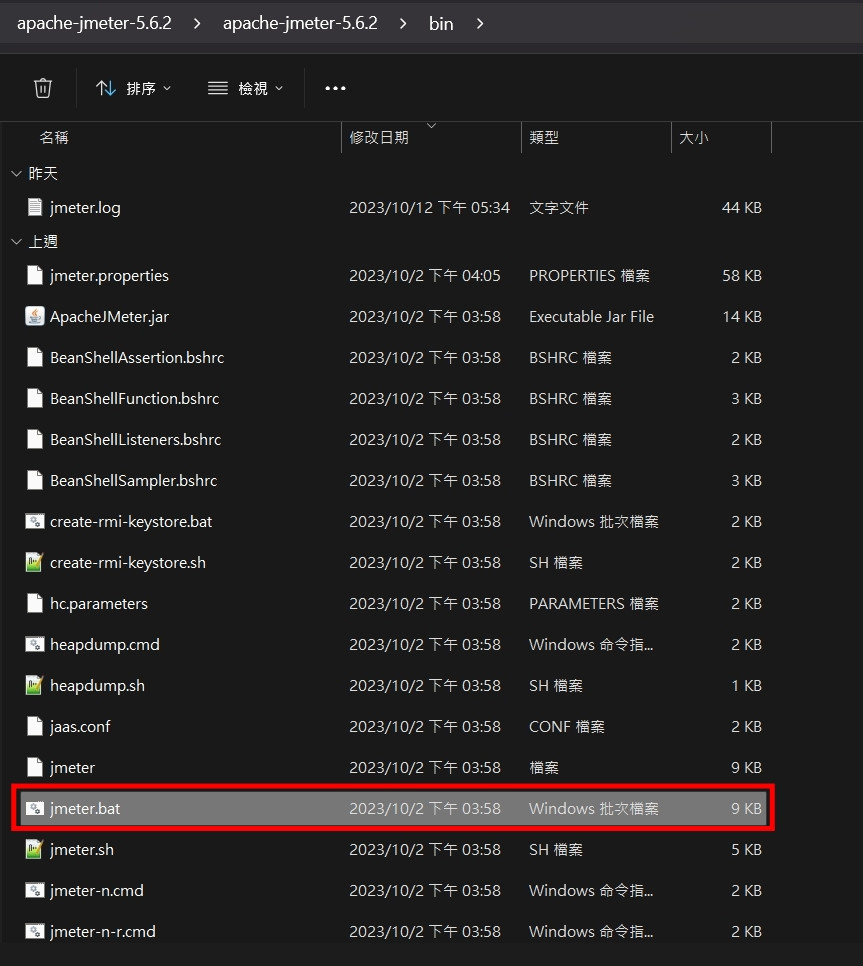
Task: Click the first apache-jmeter-5.6.2 breadcrumb
Action: click(94, 23)
